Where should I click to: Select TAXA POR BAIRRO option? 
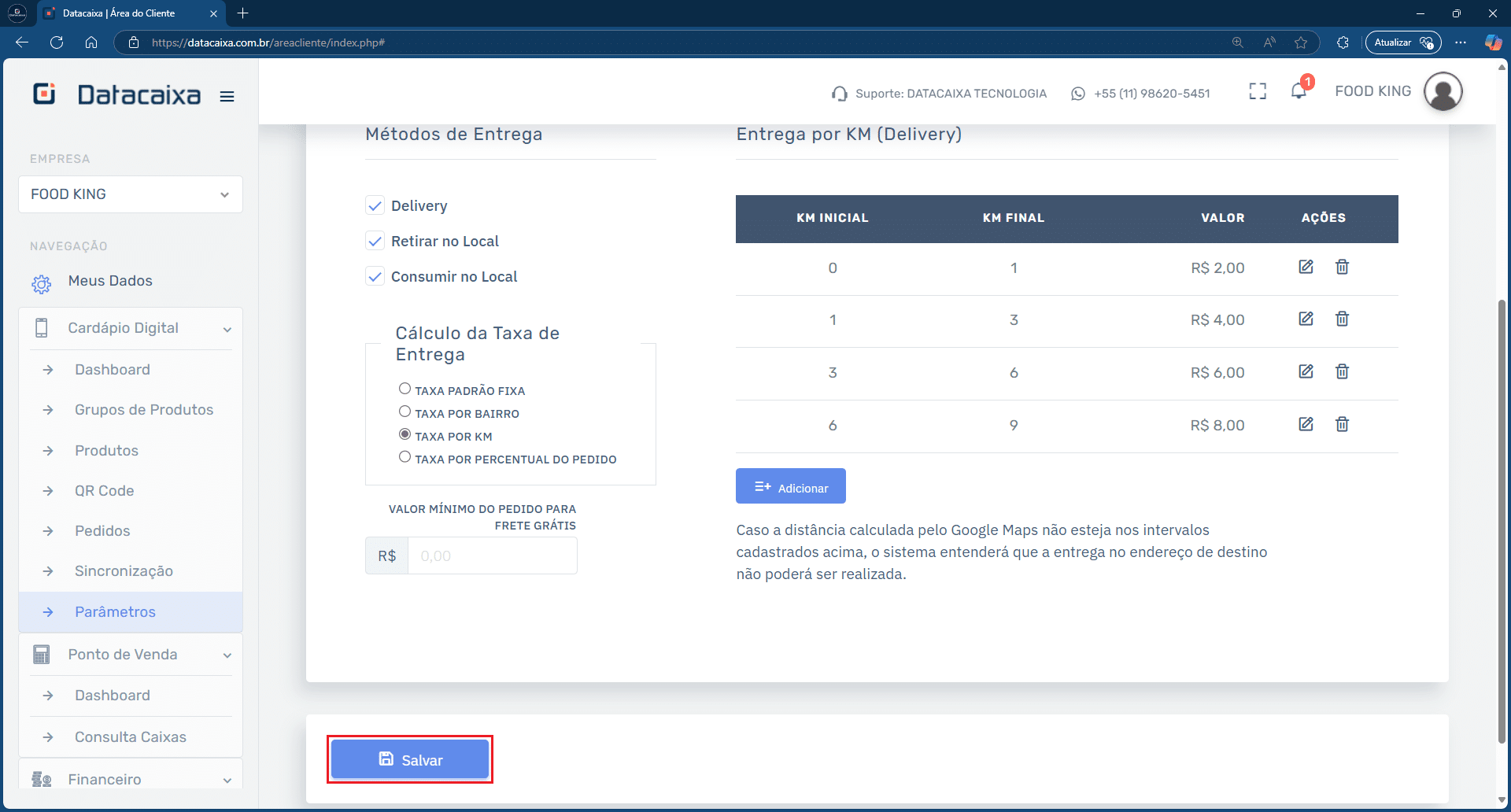[x=405, y=411]
